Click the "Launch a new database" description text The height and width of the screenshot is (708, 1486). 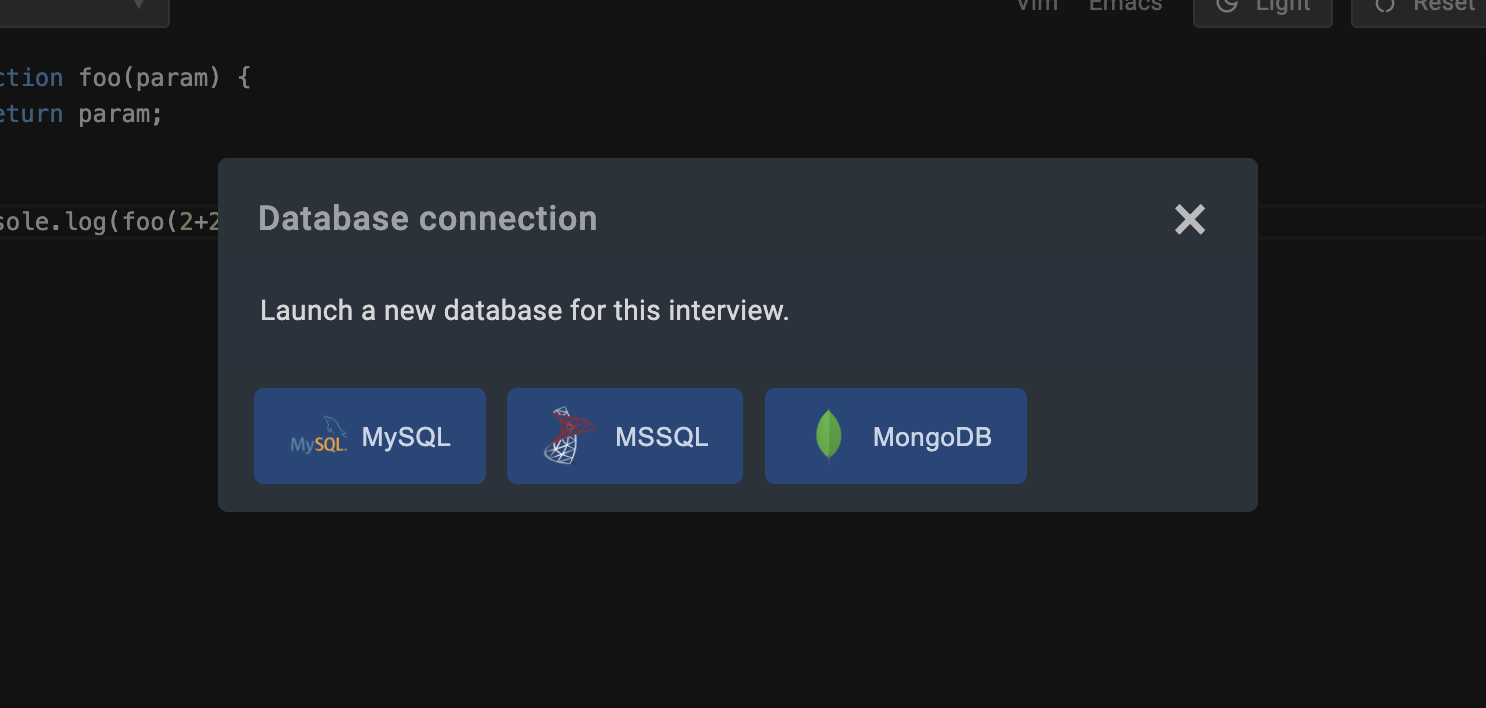pos(524,311)
